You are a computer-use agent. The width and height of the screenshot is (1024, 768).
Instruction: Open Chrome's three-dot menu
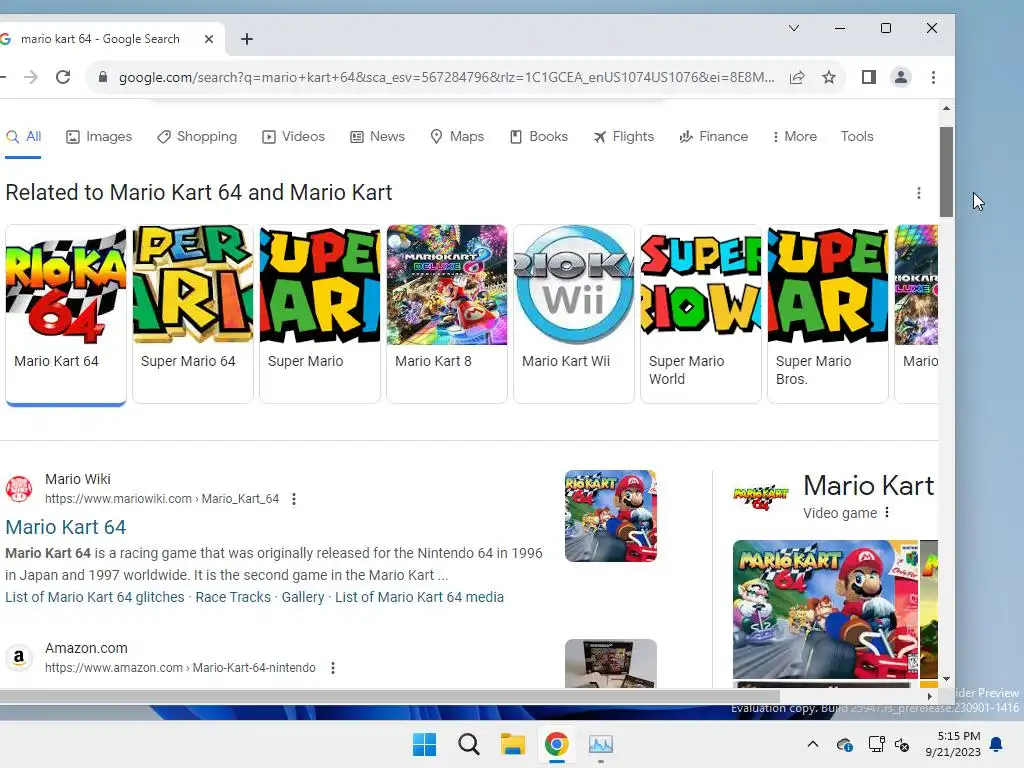933,77
